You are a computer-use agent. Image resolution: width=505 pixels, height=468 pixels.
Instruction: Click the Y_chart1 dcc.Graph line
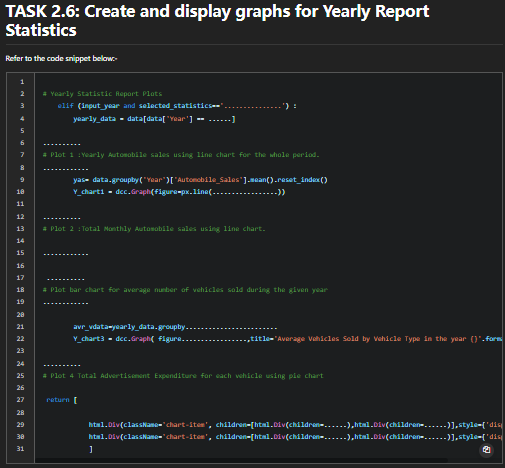point(179,192)
